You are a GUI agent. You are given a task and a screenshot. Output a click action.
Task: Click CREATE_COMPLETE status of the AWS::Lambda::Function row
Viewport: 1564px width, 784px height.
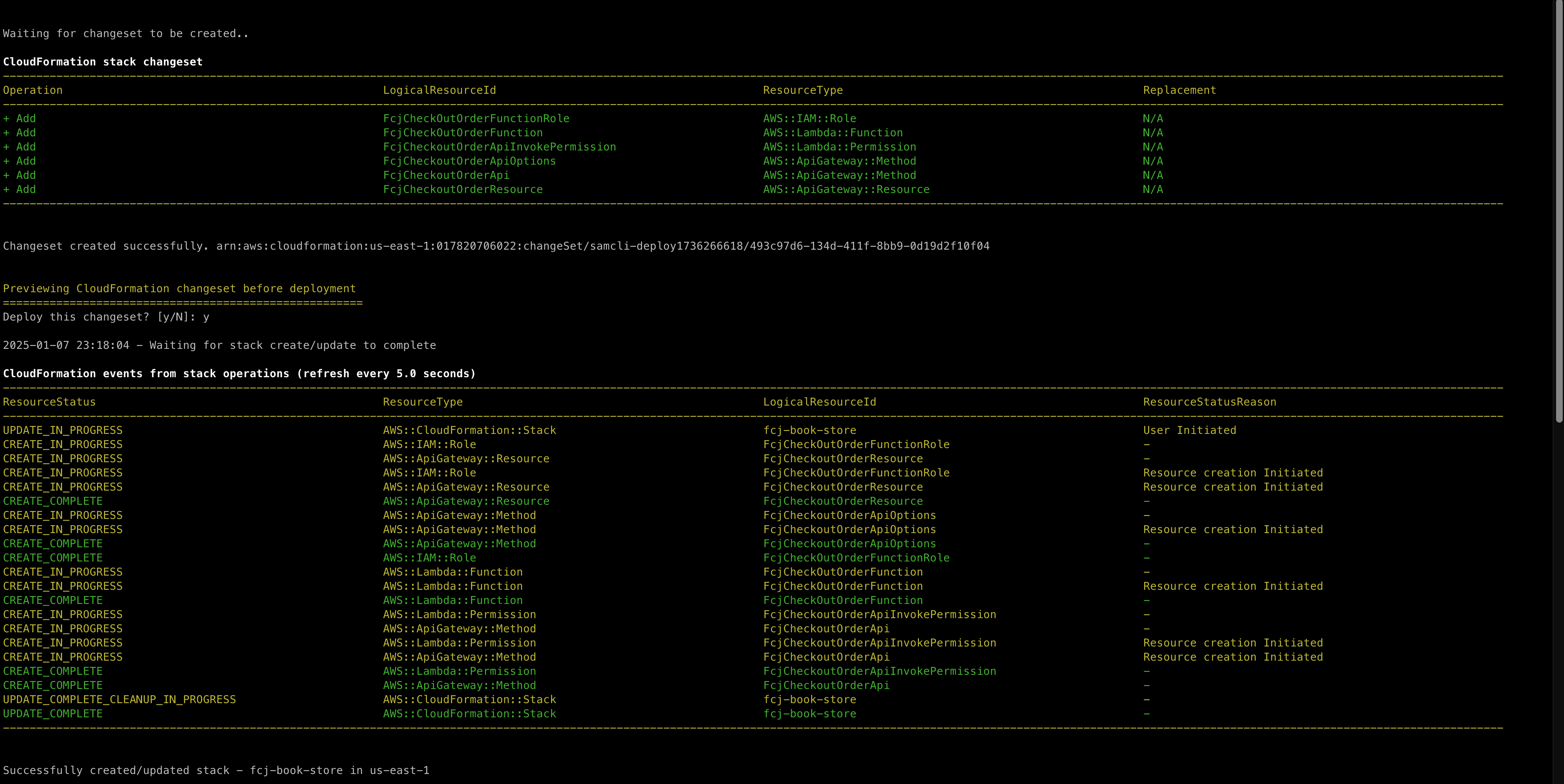[53, 600]
